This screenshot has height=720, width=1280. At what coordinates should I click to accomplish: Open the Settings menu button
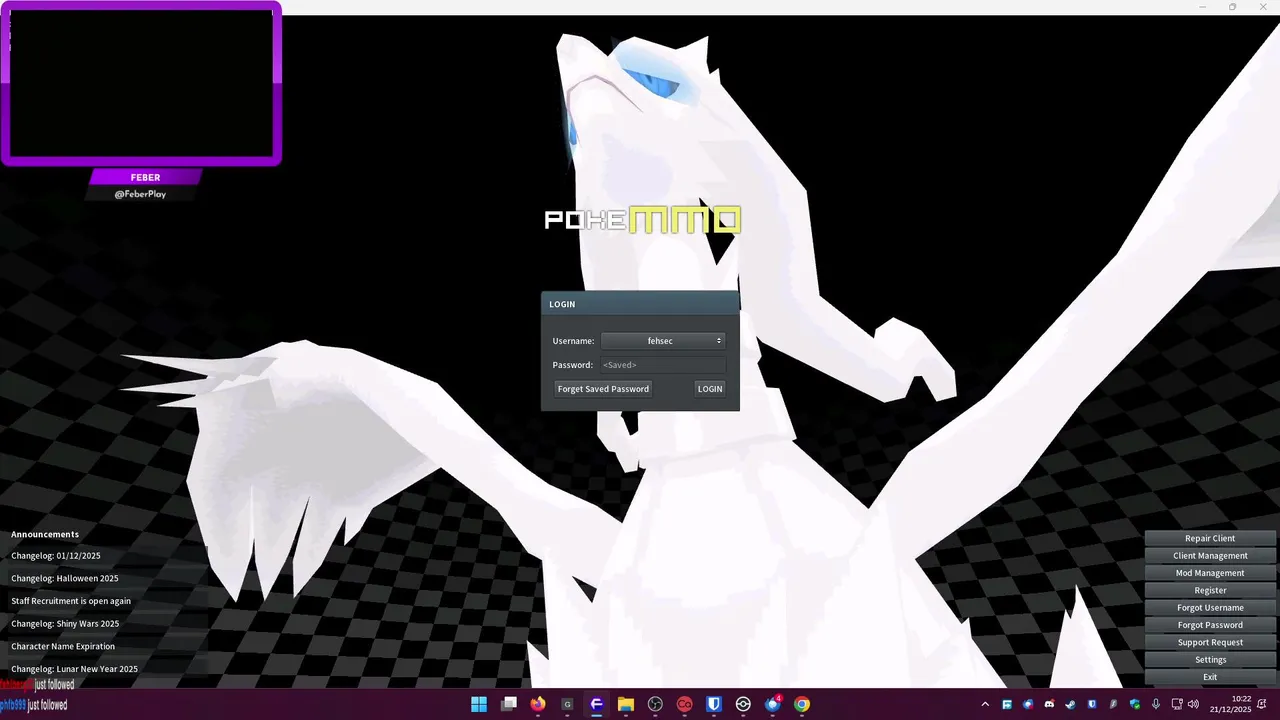(1210, 660)
